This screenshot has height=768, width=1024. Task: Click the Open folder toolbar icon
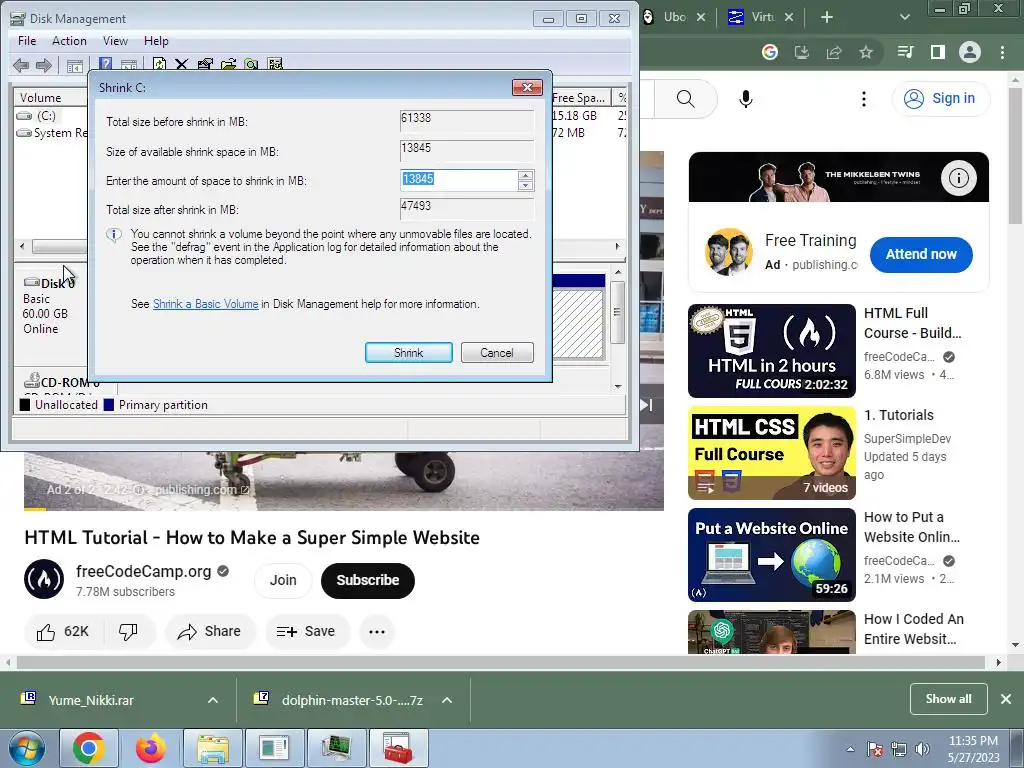coord(229,64)
